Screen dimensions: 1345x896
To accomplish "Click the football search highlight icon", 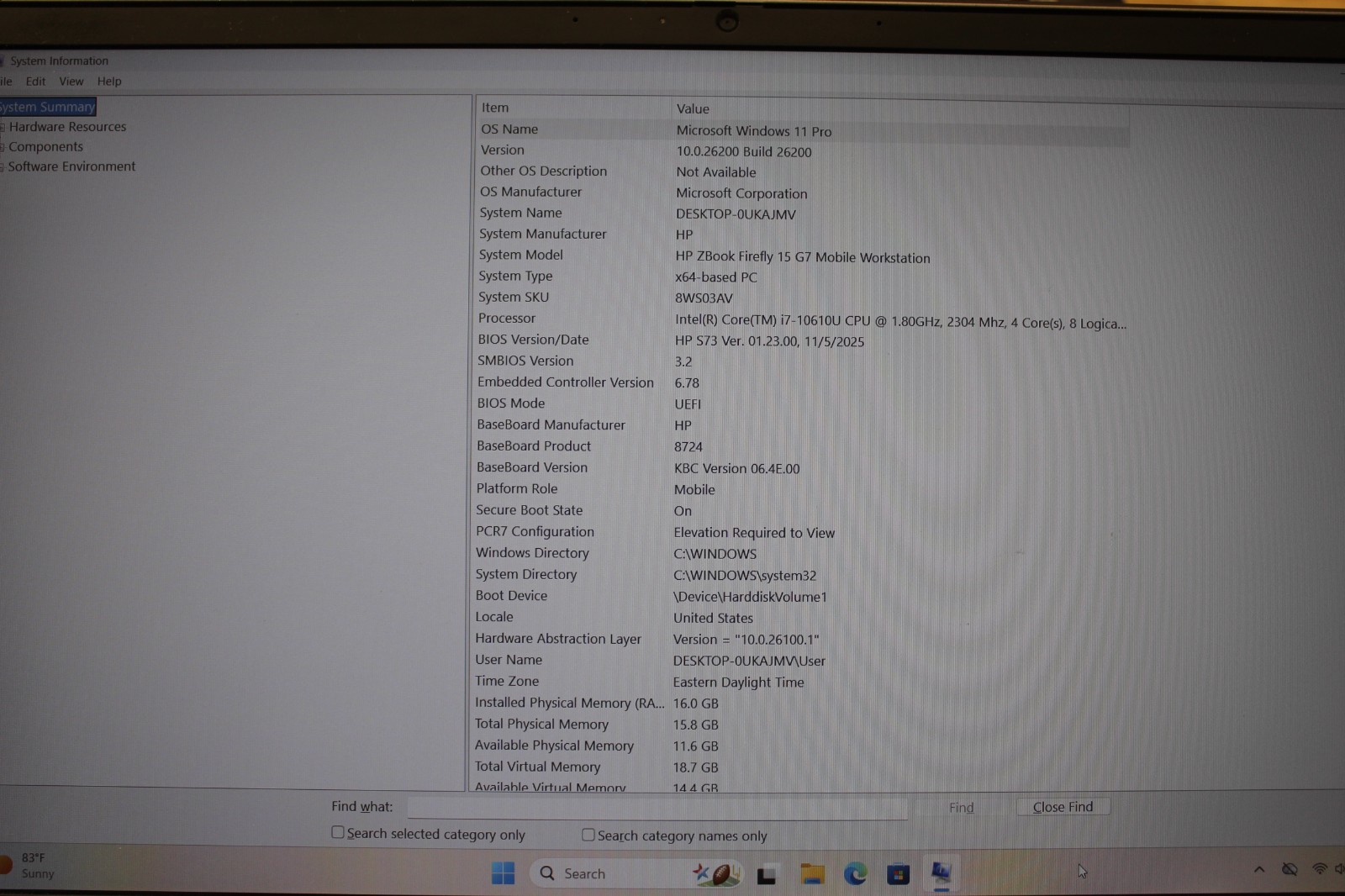I will pos(716,874).
